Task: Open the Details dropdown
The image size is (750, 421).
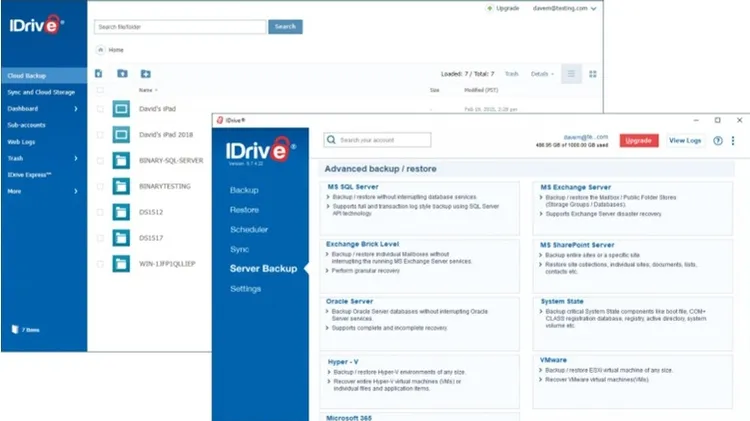Action: pos(541,74)
